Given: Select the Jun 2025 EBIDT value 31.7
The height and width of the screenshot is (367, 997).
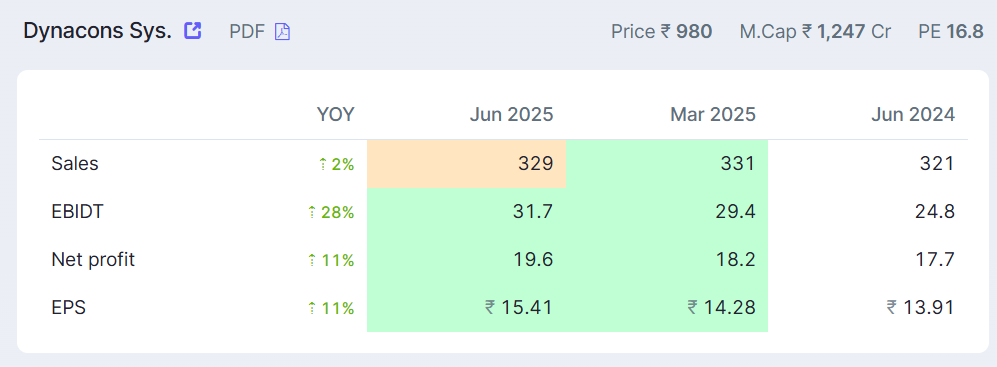Looking at the screenshot, I should (533, 212).
